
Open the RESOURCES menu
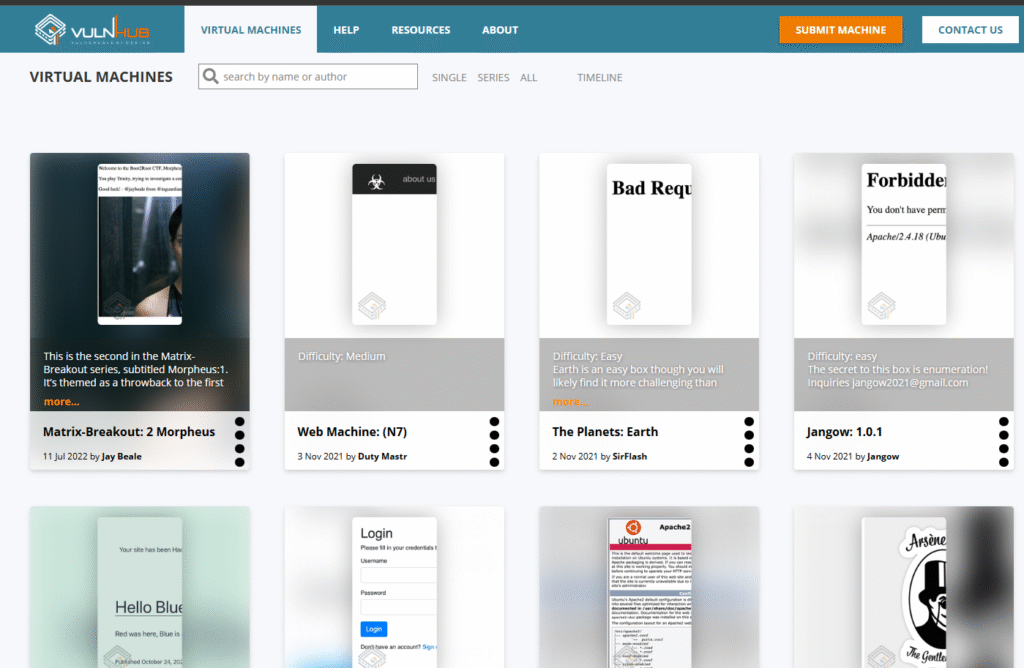[420, 30]
